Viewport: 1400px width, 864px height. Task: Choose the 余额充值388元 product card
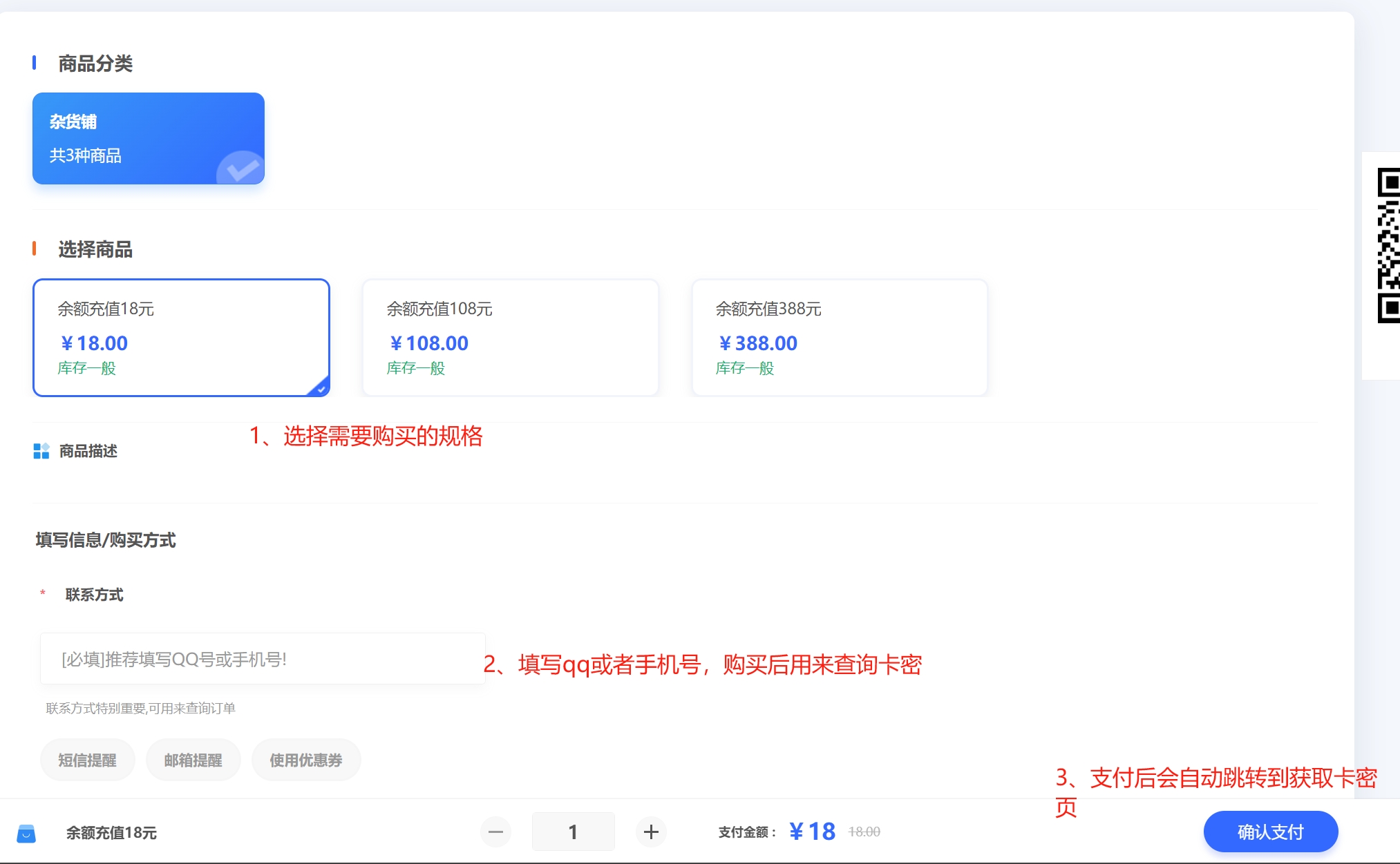840,338
